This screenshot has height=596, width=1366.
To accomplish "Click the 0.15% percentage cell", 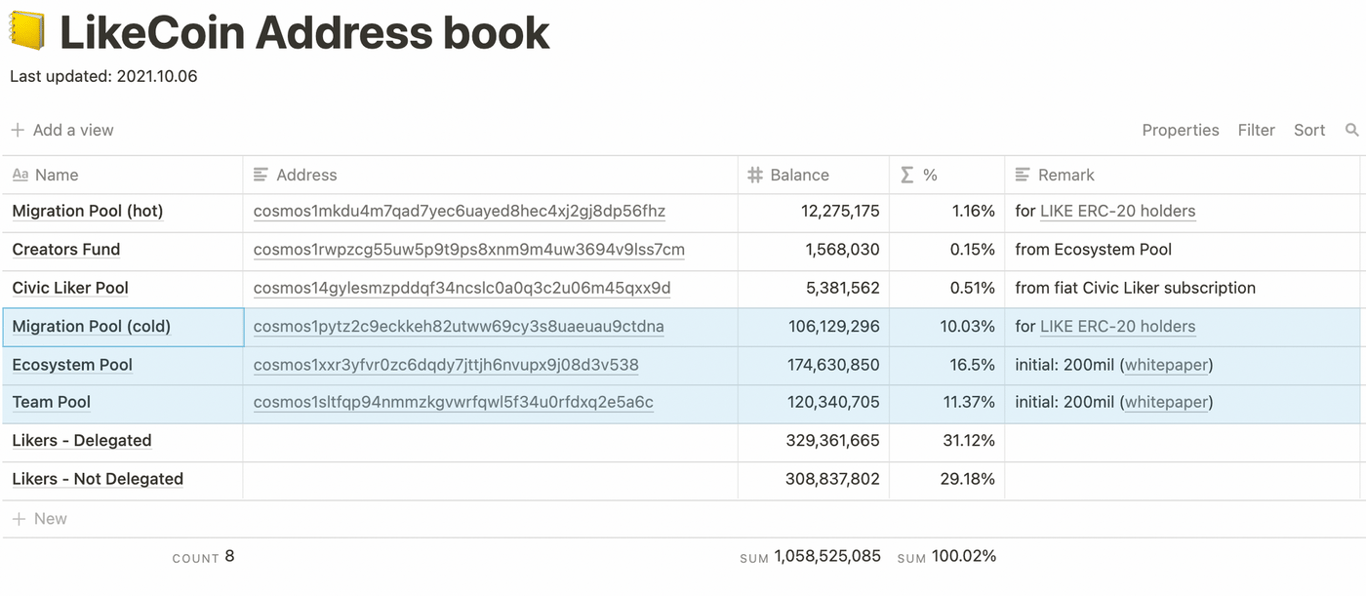I will (x=947, y=249).
